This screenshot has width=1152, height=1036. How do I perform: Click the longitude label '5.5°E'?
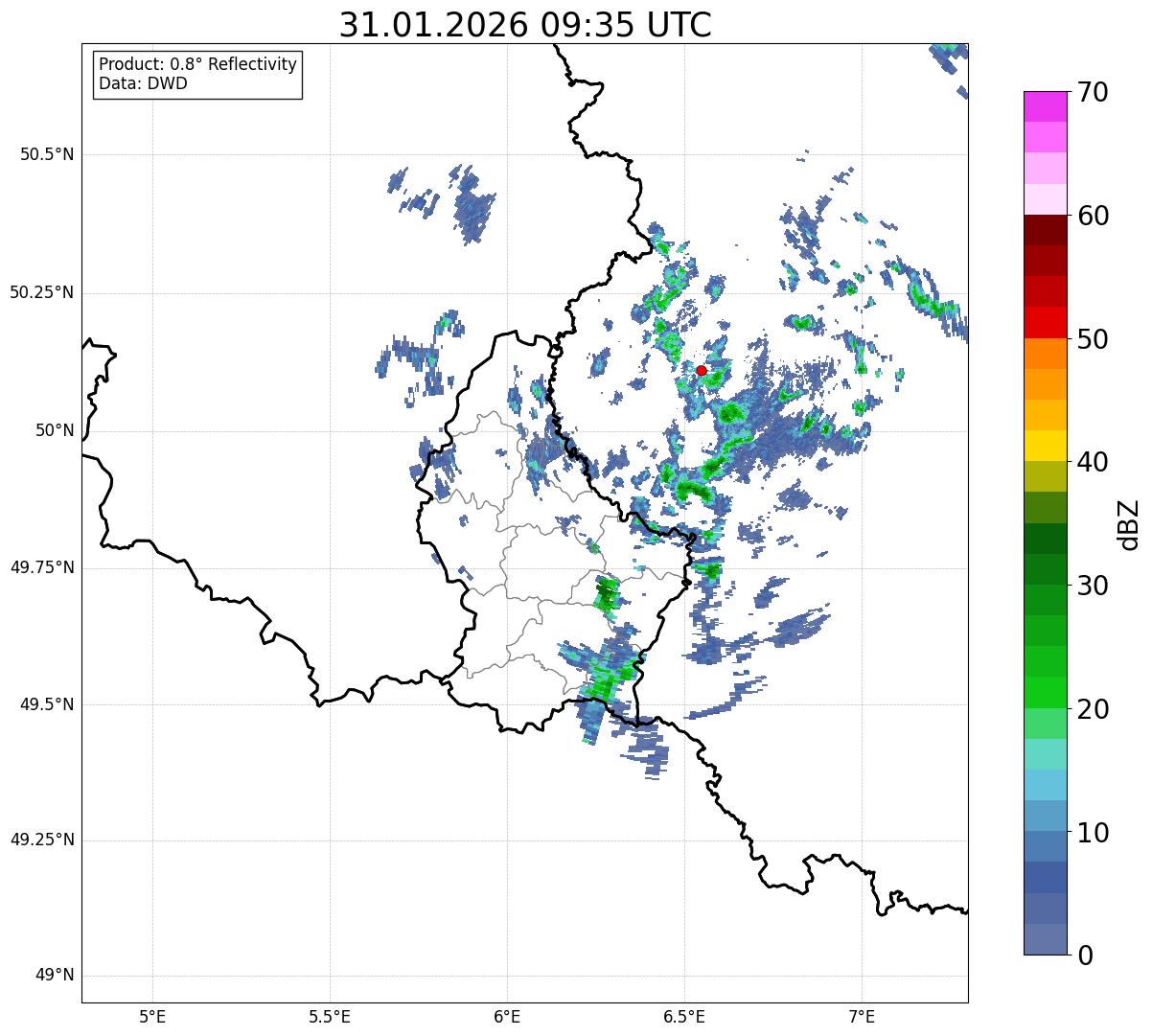330,1016
